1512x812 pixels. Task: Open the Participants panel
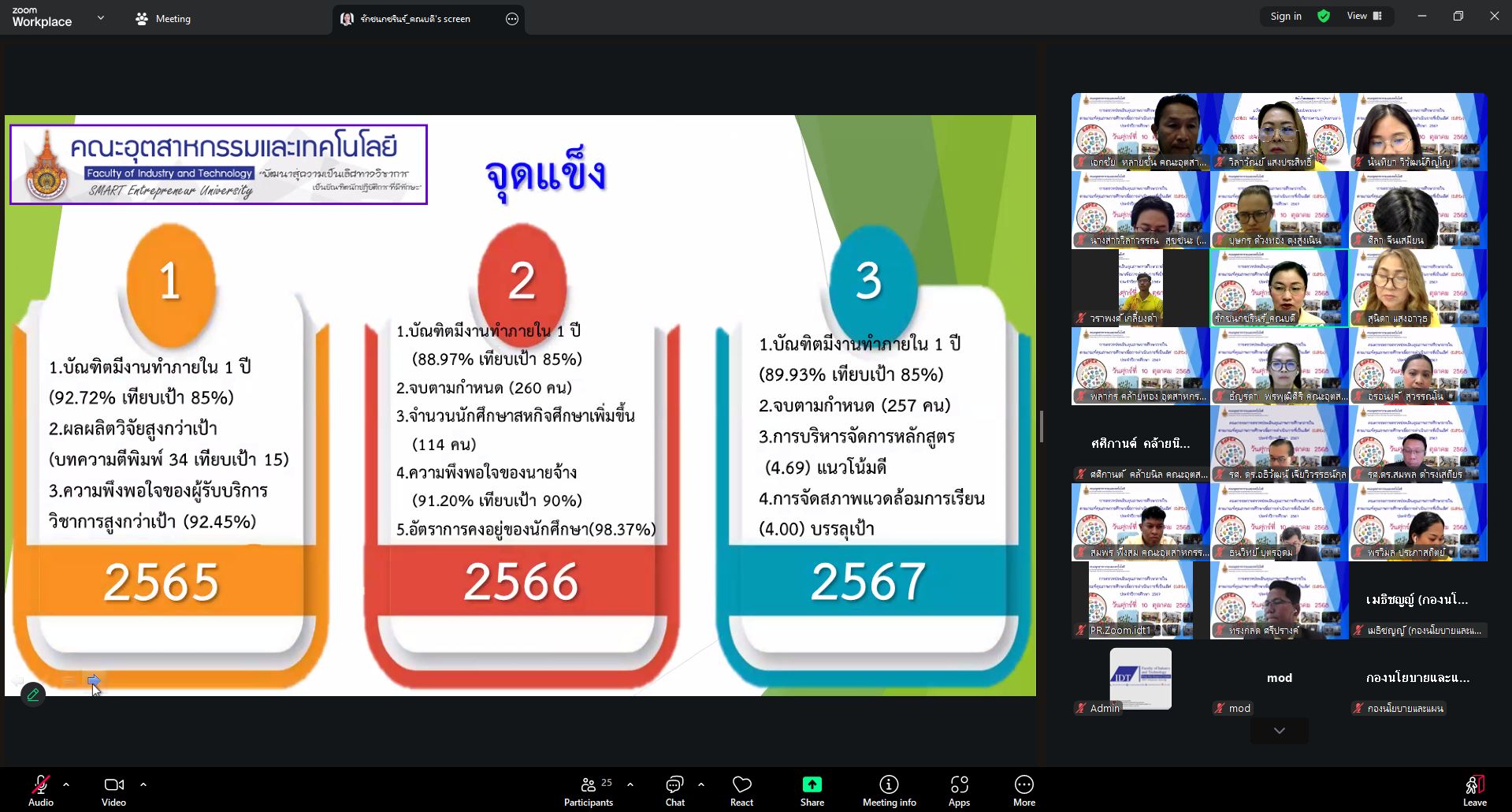point(589,790)
